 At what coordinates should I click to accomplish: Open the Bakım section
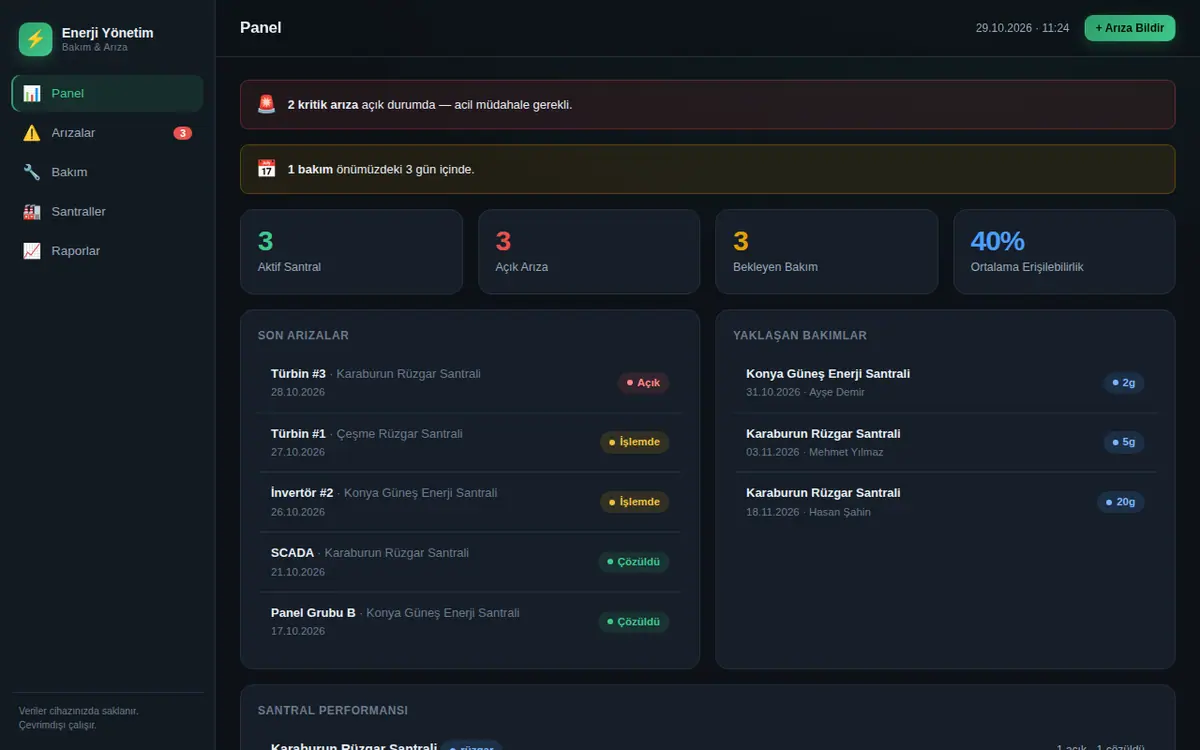107,172
